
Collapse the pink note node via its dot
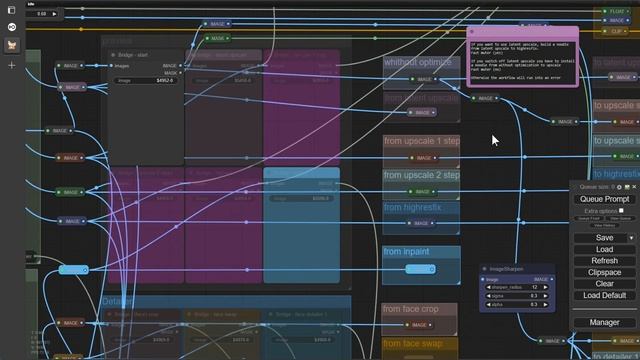pyautogui.click(x=472, y=31)
